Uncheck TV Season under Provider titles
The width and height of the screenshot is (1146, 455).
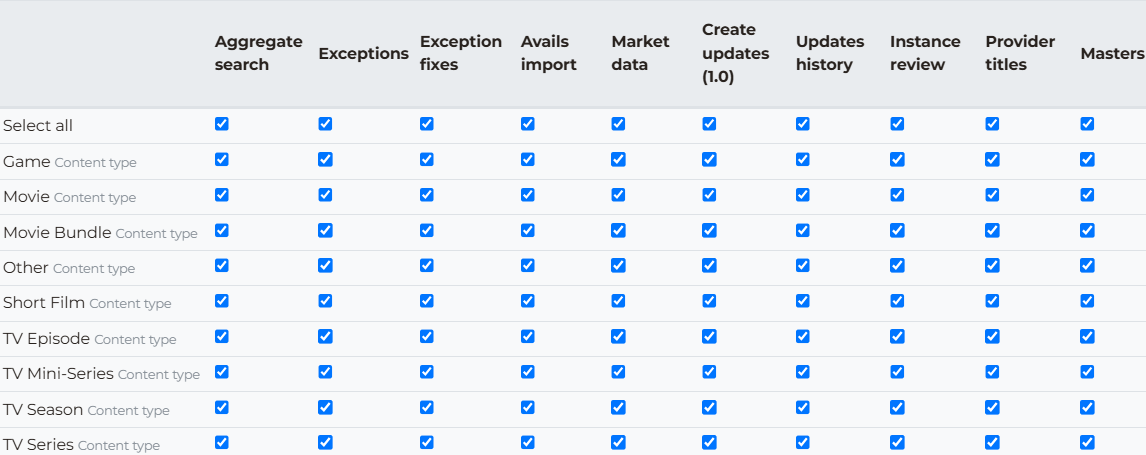[x=992, y=408]
